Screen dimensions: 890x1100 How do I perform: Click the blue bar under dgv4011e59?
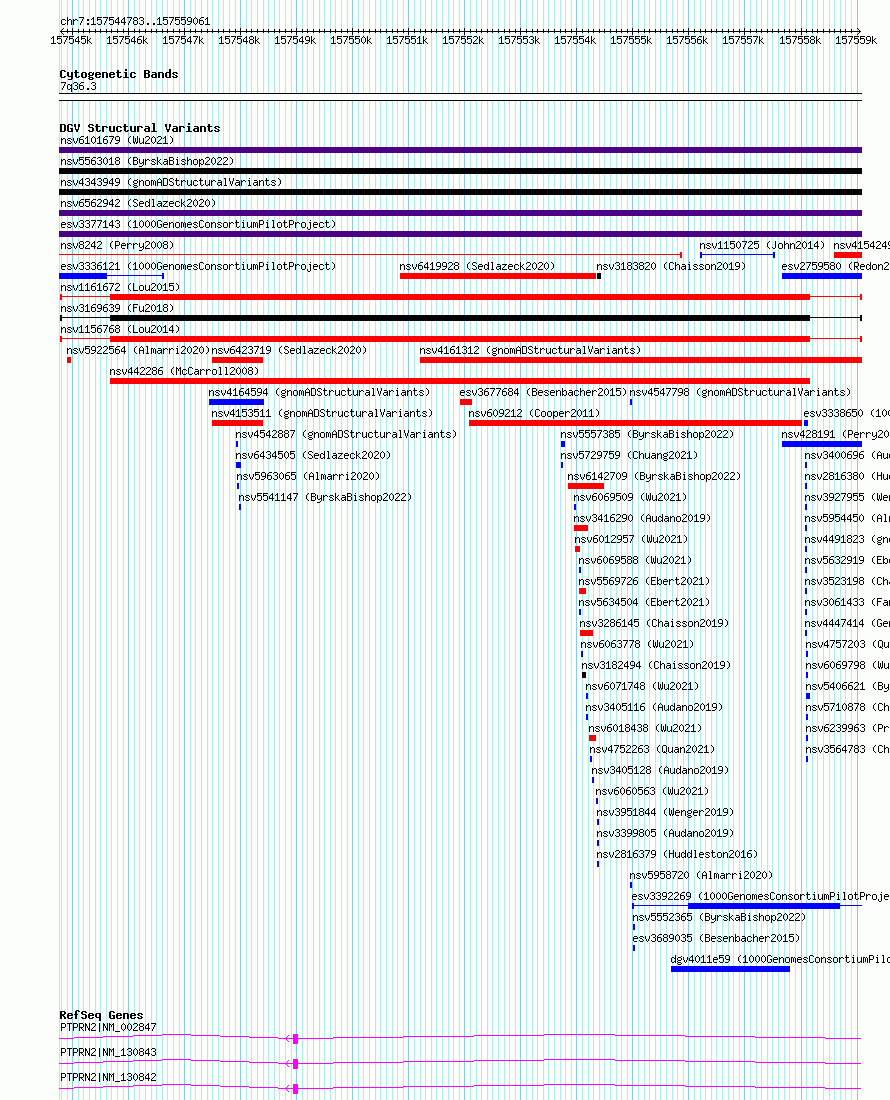730,971
